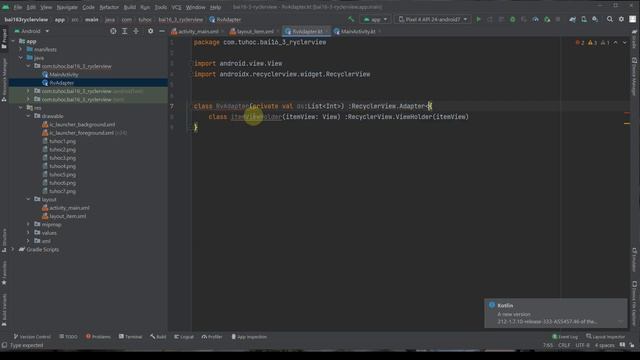
Task: Toggle the Build Variants tool window
Action: (x=4, y=310)
